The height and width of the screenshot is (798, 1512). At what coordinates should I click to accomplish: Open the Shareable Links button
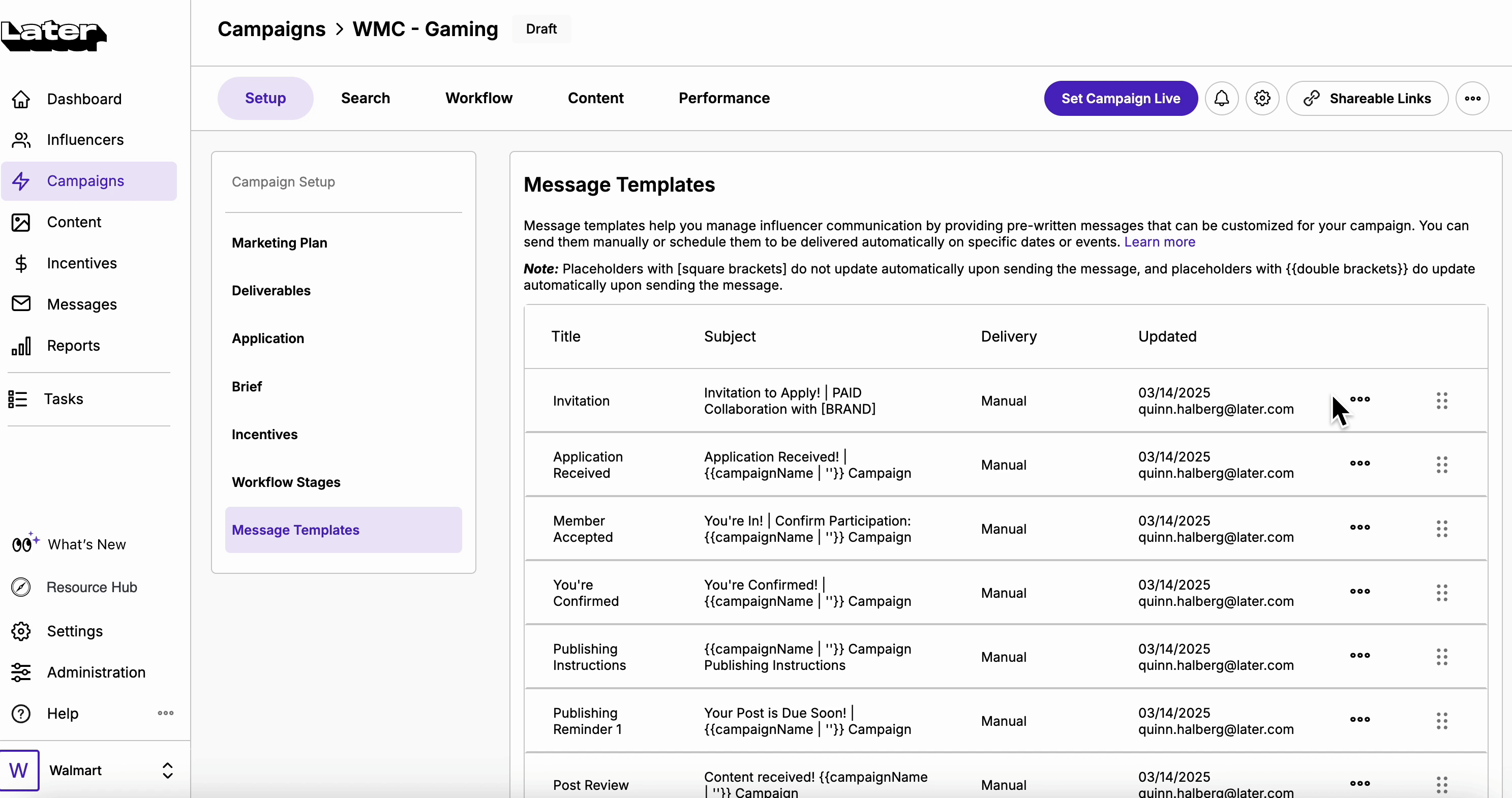tap(1367, 99)
